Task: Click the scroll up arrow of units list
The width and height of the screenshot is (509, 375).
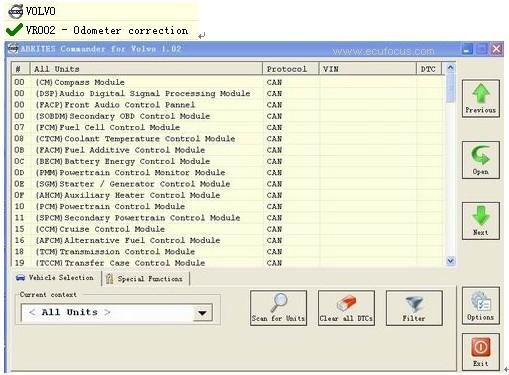Action: click(450, 68)
